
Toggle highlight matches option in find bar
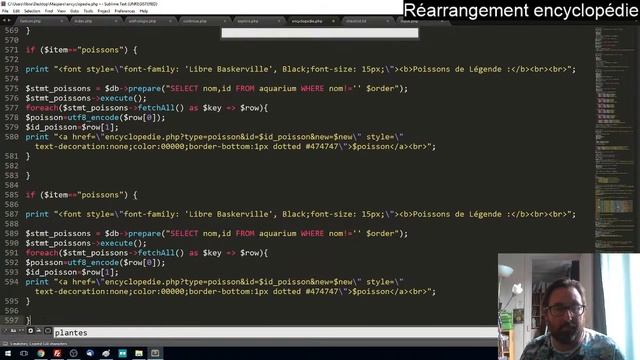pyautogui.click(x=48, y=331)
